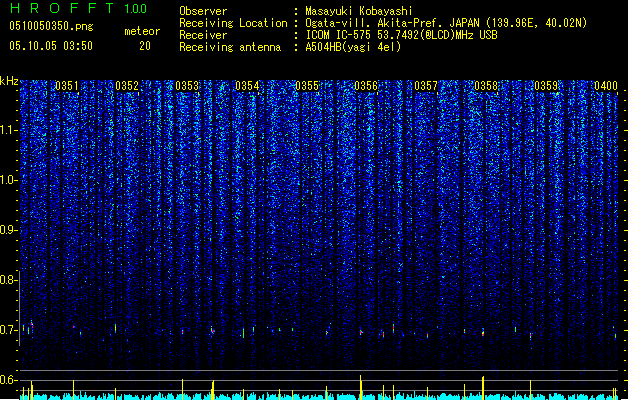
Task: Click the Receiving antenna label
Action: [x=230, y=47]
